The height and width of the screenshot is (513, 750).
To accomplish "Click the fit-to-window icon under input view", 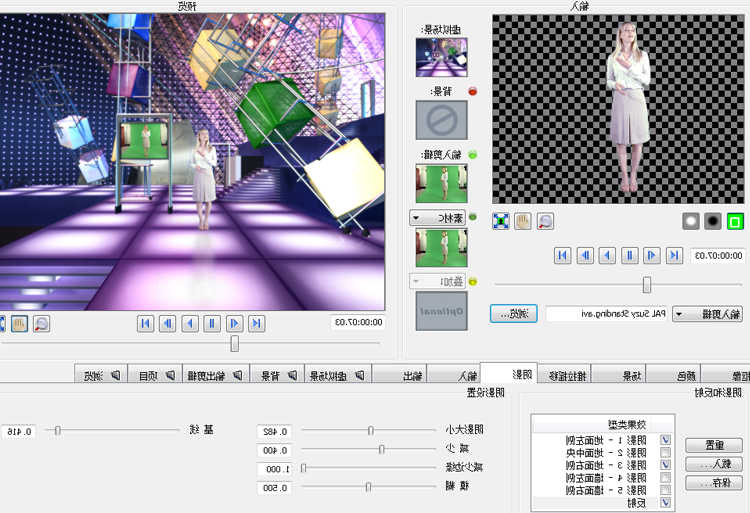I will tap(501, 221).
